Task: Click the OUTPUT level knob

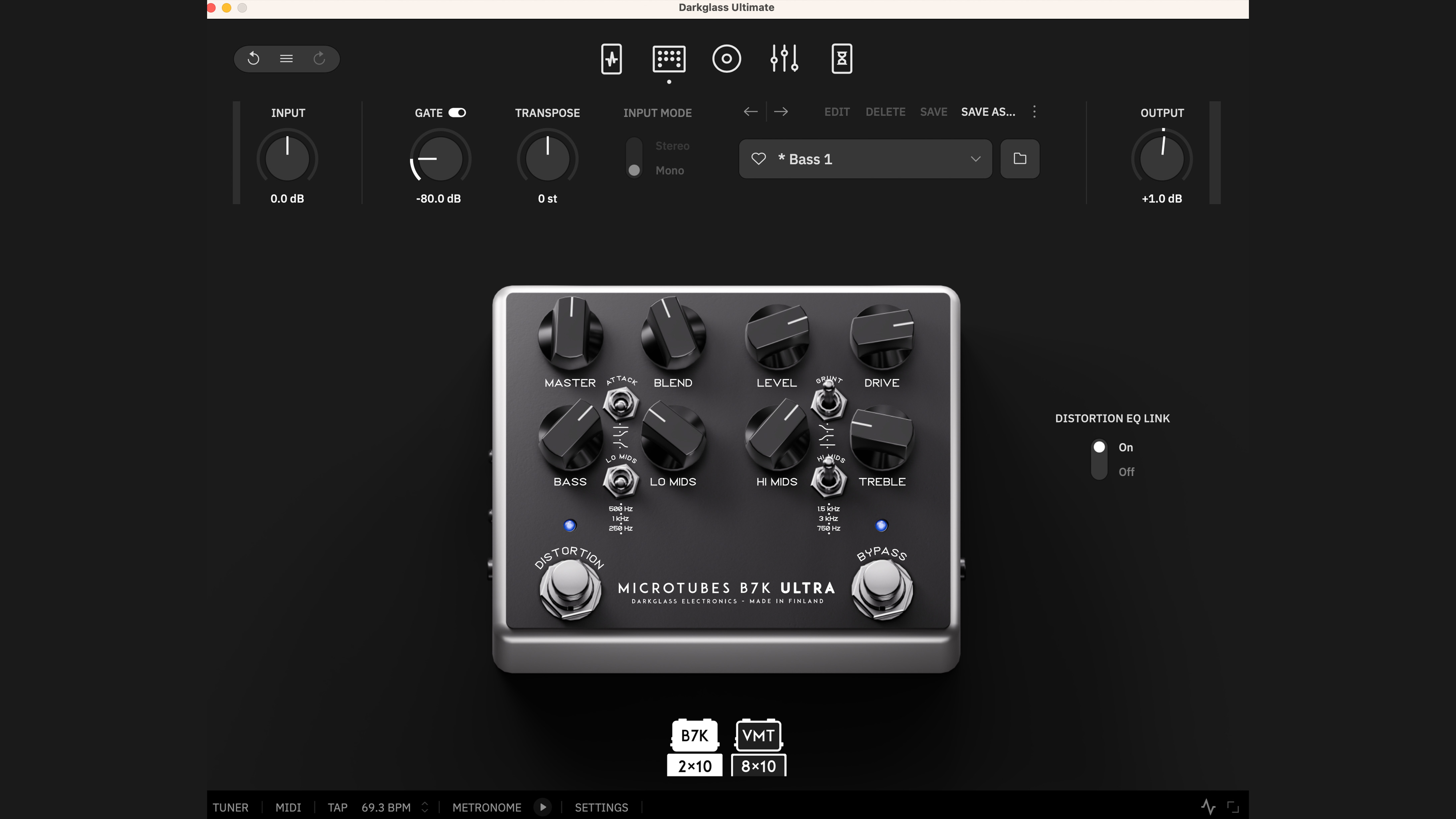Action: (x=1161, y=158)
